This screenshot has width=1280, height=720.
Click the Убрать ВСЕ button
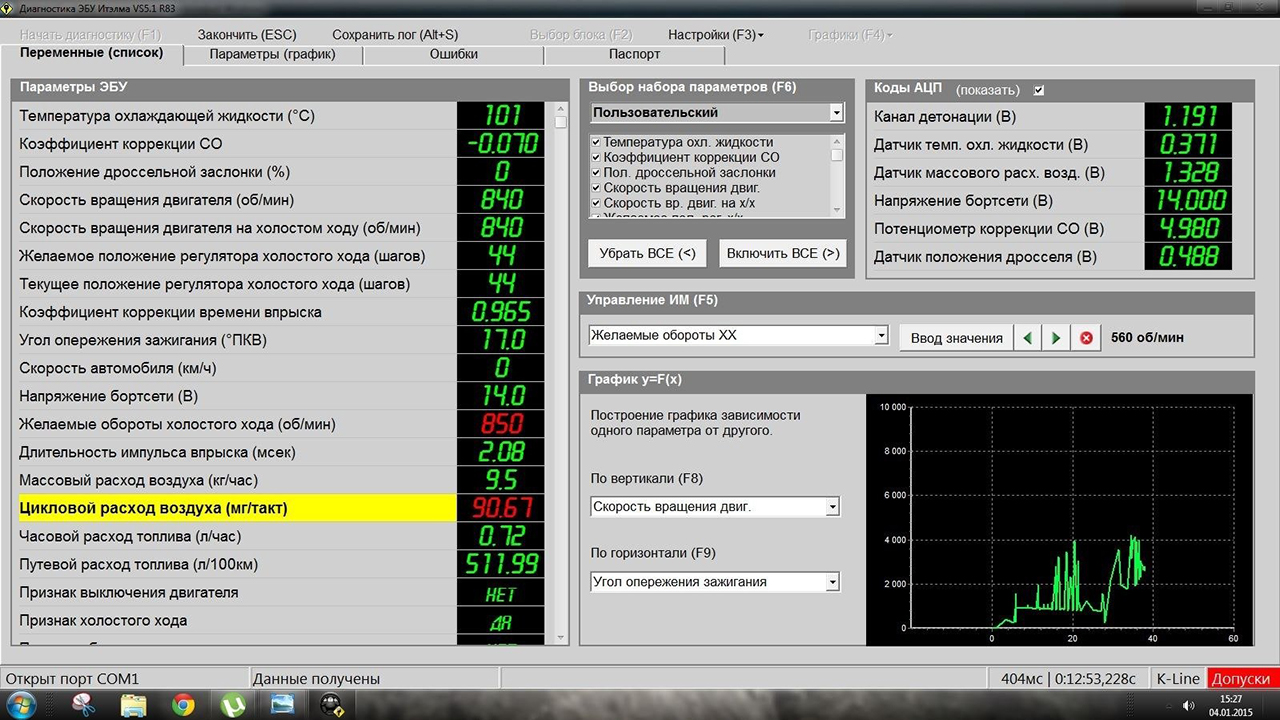[x=647, y=253]
